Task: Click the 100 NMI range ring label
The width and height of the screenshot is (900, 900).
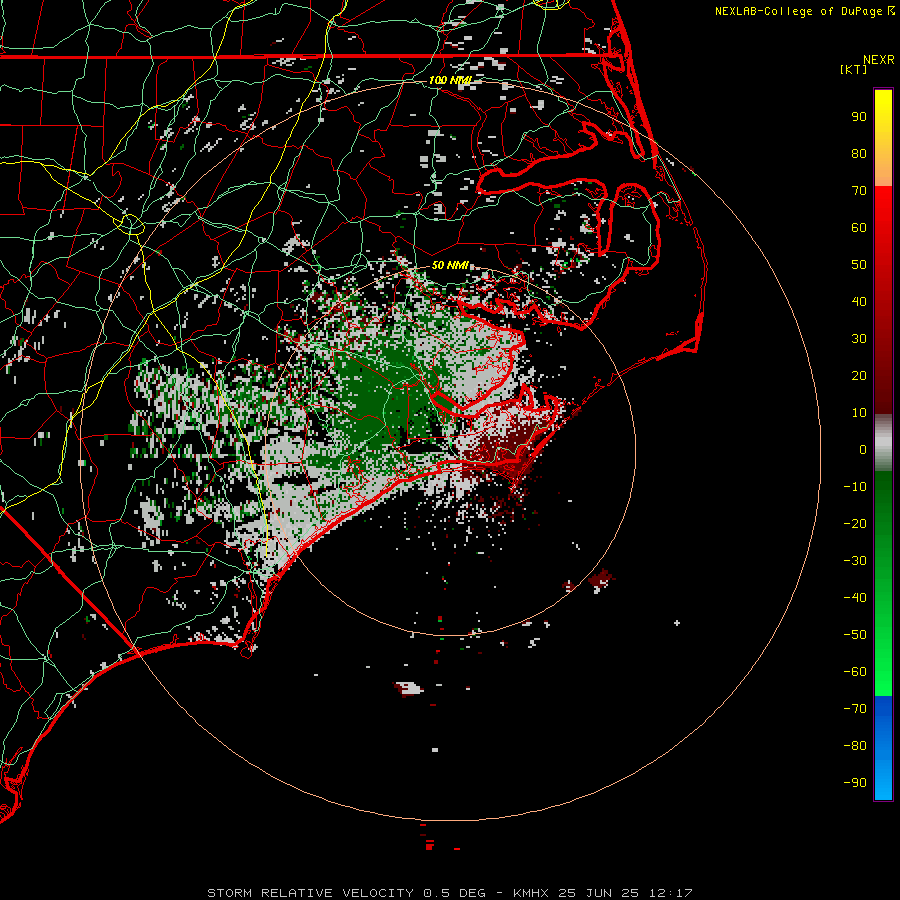Action: (x=450, y=80)
